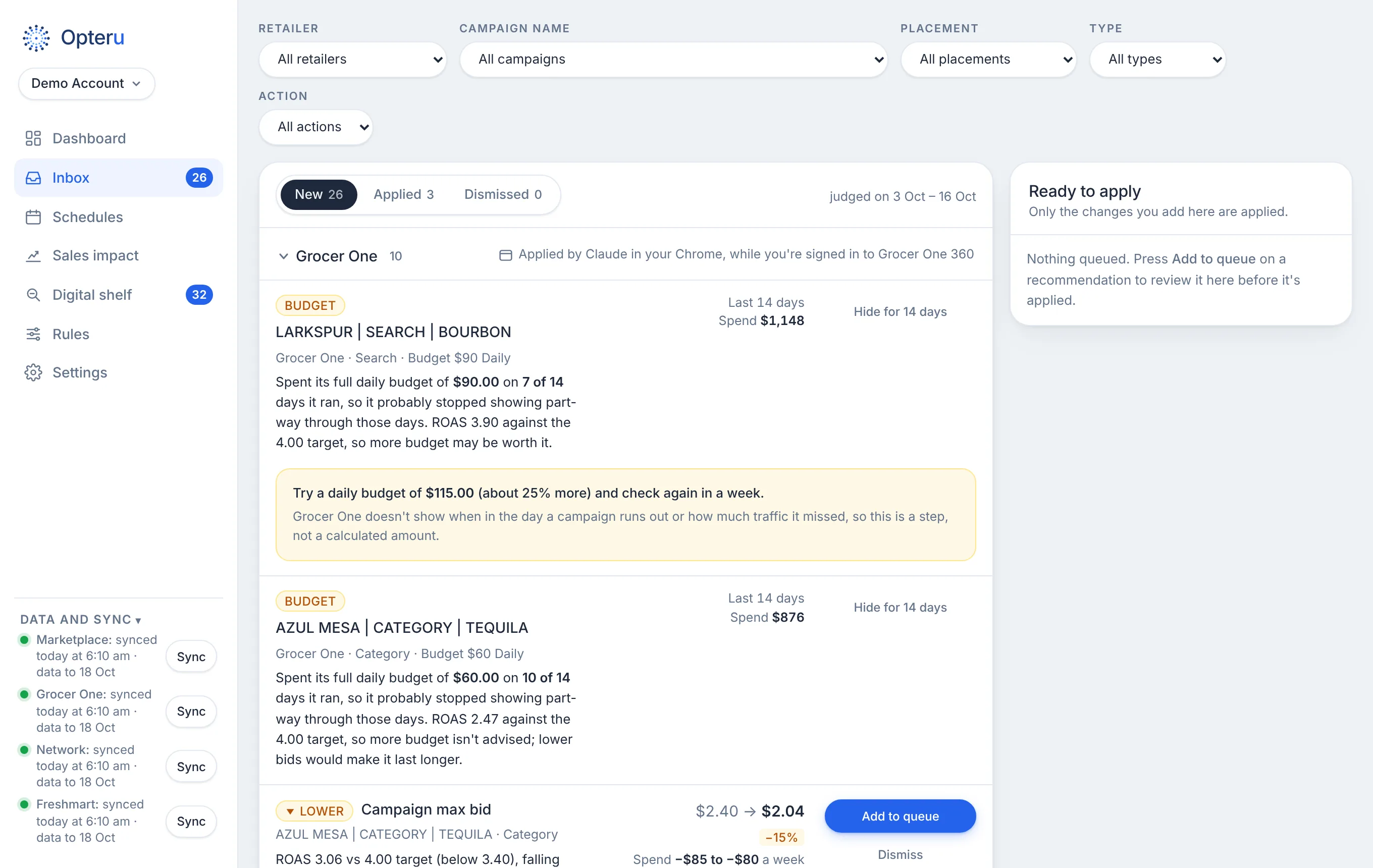
Task: Dismiss the Campaign max bid recommendation
Action: point(900,854)
